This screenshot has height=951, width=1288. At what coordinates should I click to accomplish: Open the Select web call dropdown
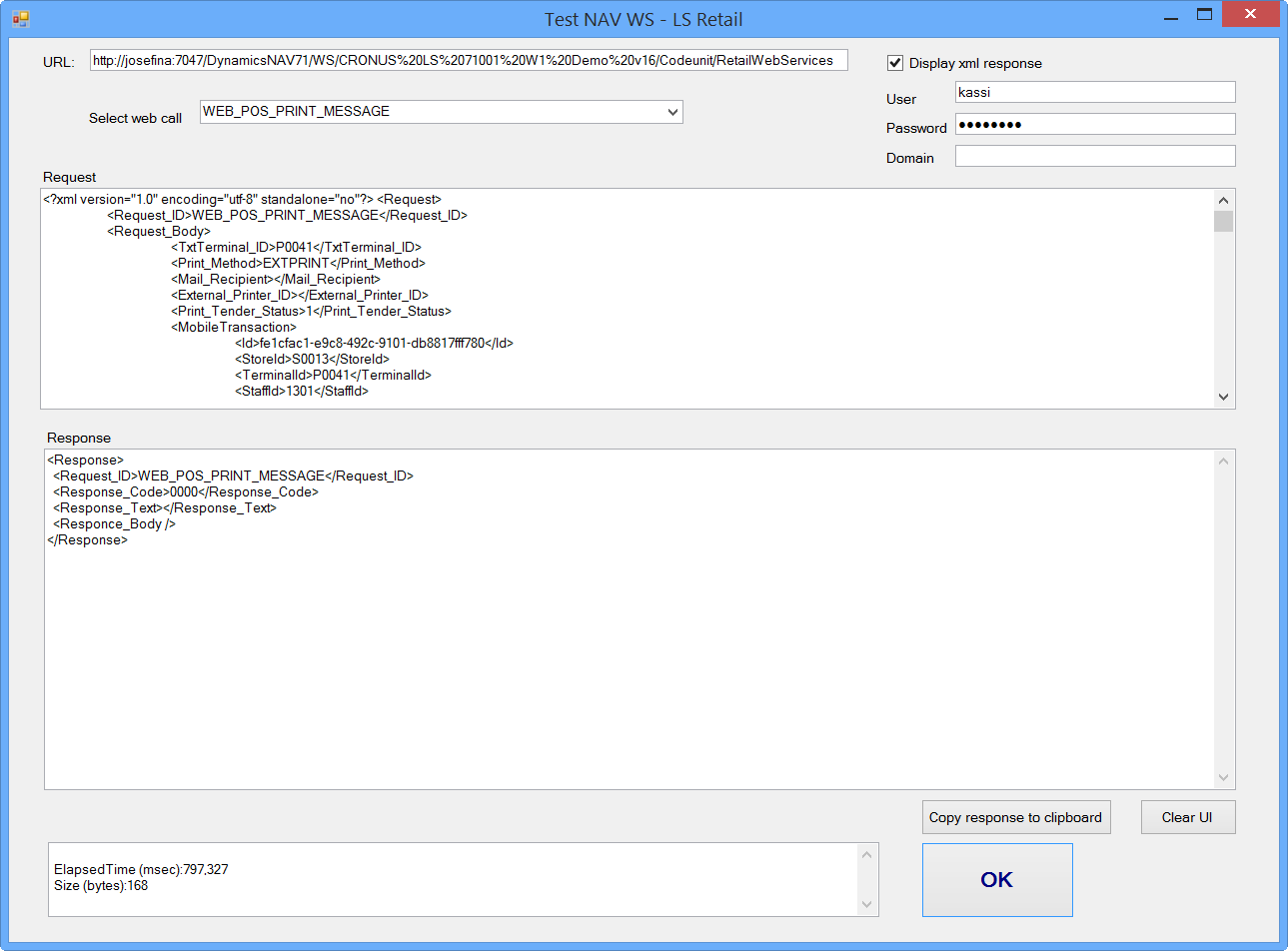[x=673, y=112]
